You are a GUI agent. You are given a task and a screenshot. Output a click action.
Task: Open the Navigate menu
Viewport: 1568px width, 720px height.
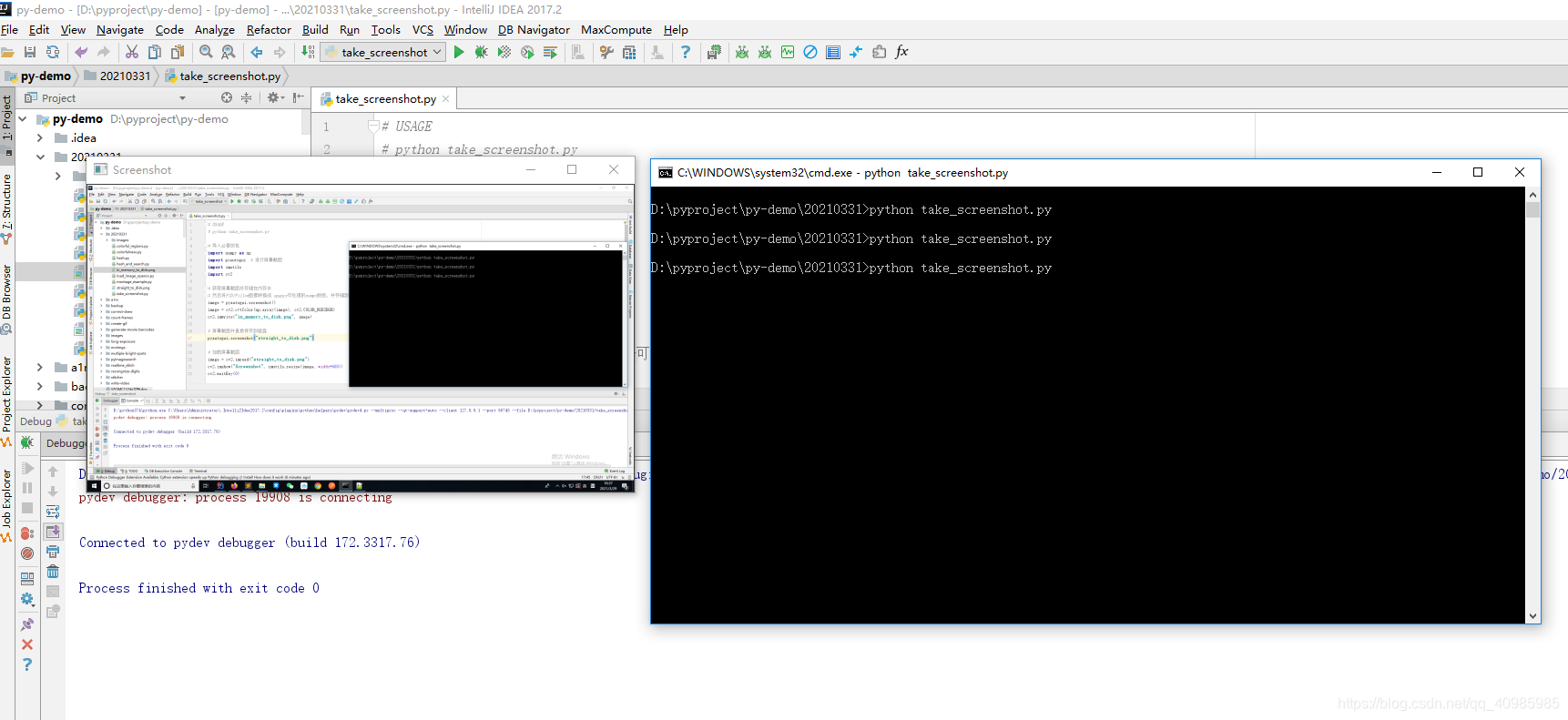[x=120, y=30]
